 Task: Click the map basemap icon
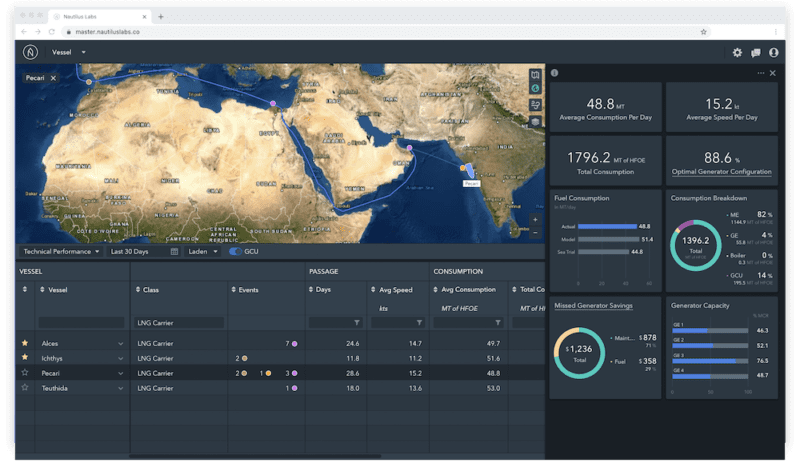coord(536,75)
